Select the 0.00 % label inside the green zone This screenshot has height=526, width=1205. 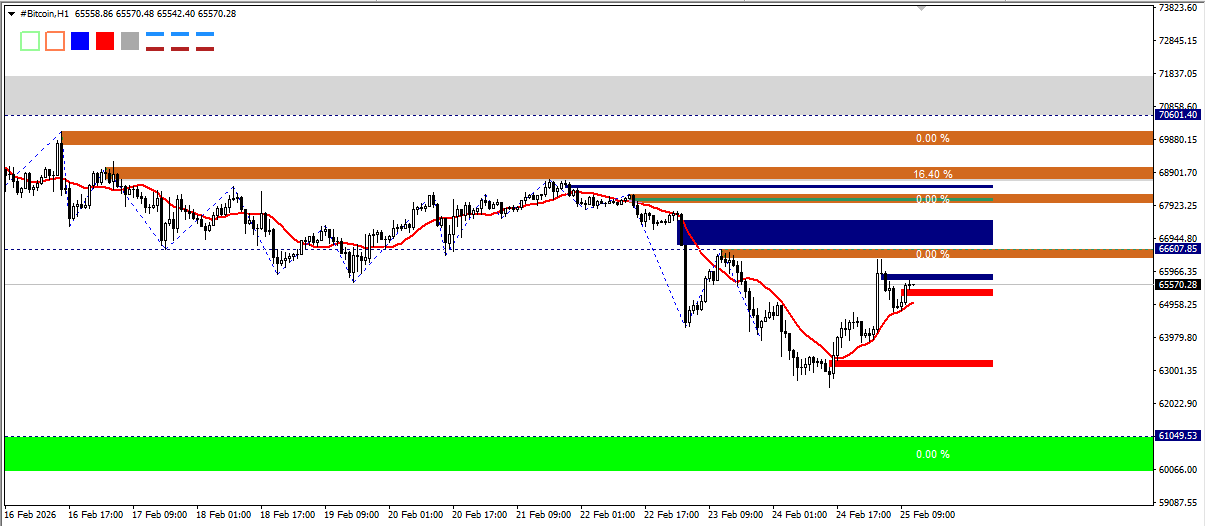click(x=932, y=454)
